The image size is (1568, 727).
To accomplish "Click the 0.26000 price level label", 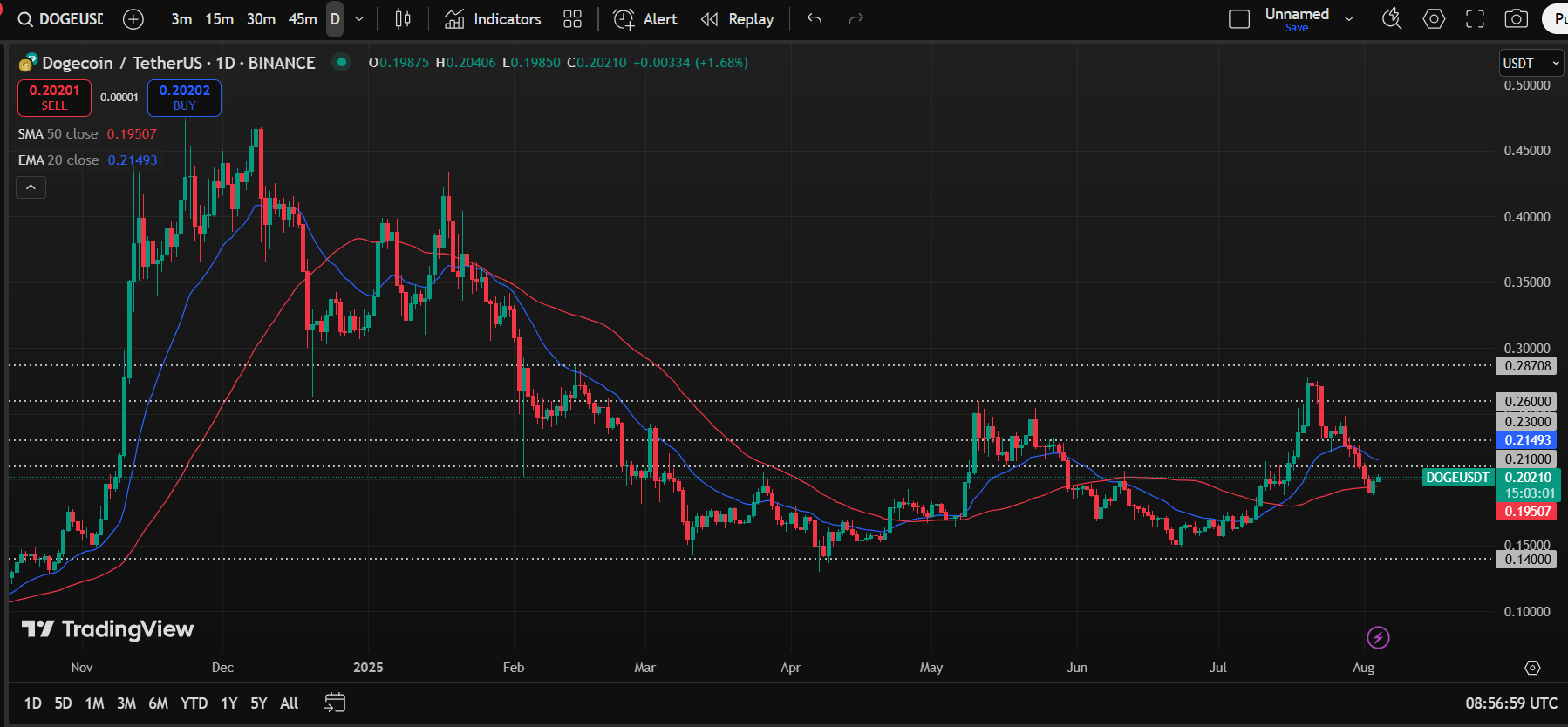I will click(1527, 402).
